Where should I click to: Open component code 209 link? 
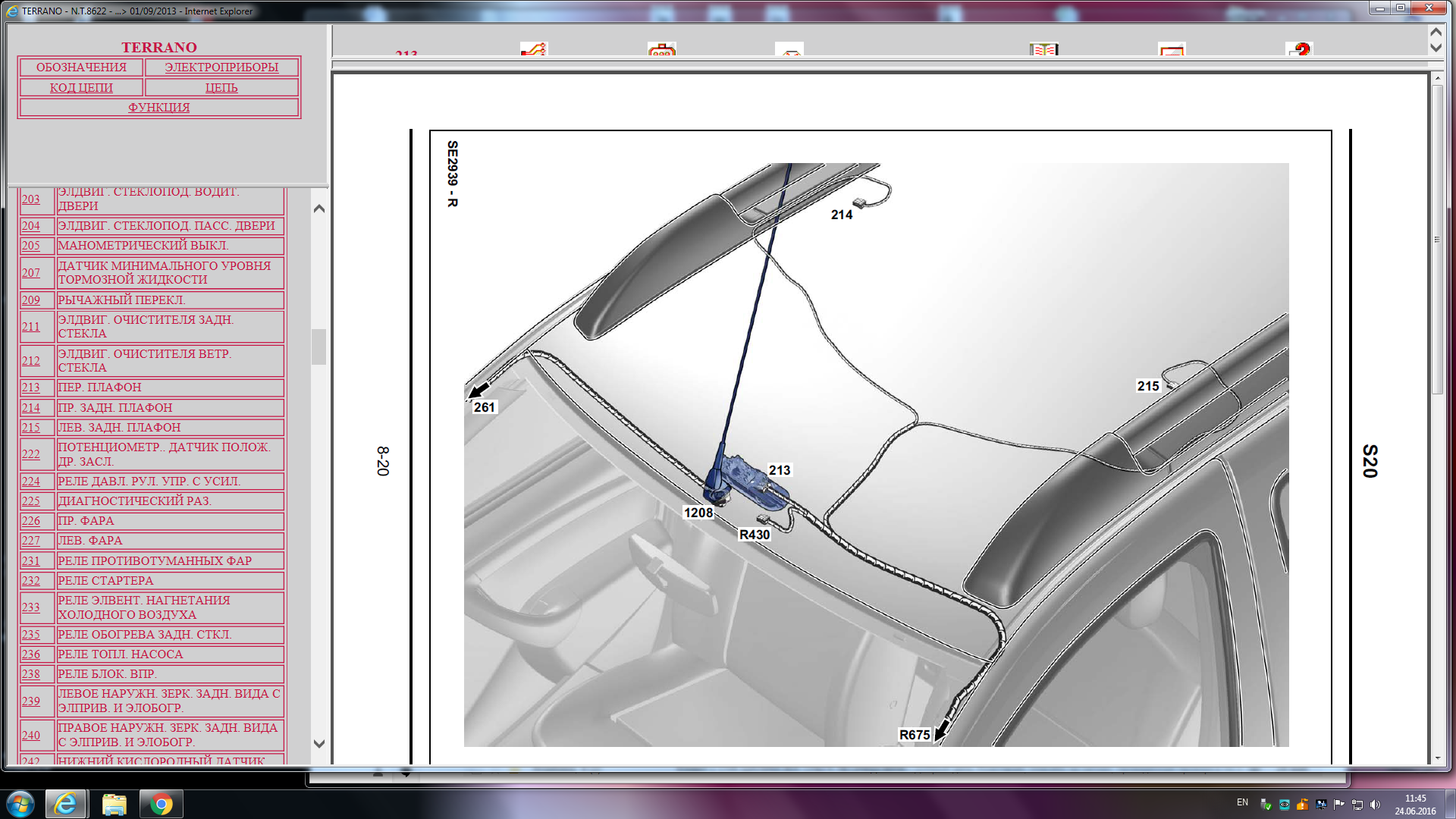click(31, 300)
